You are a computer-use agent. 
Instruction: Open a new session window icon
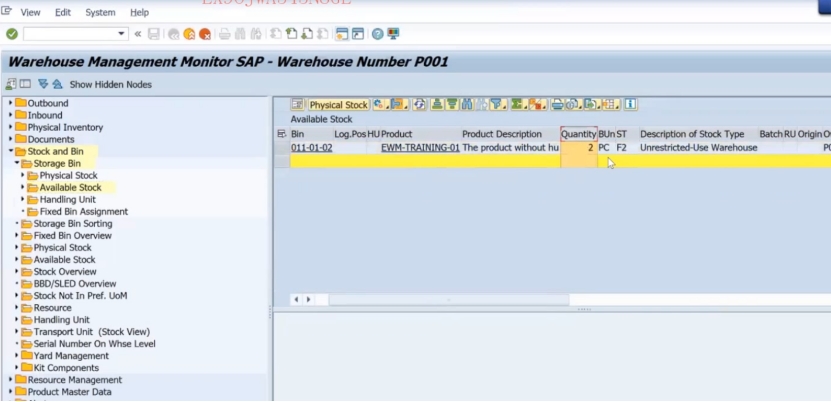point(342,34)
